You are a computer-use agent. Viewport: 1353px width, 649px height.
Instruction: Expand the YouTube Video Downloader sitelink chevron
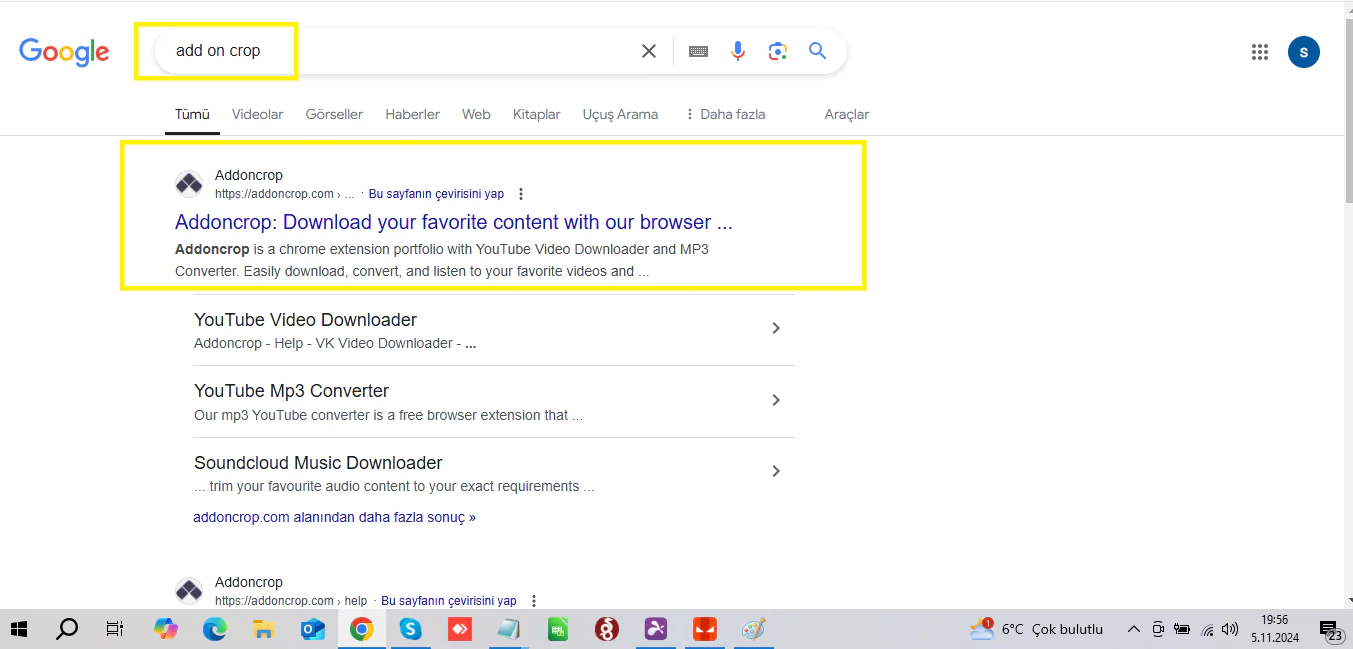pos(776,327)
